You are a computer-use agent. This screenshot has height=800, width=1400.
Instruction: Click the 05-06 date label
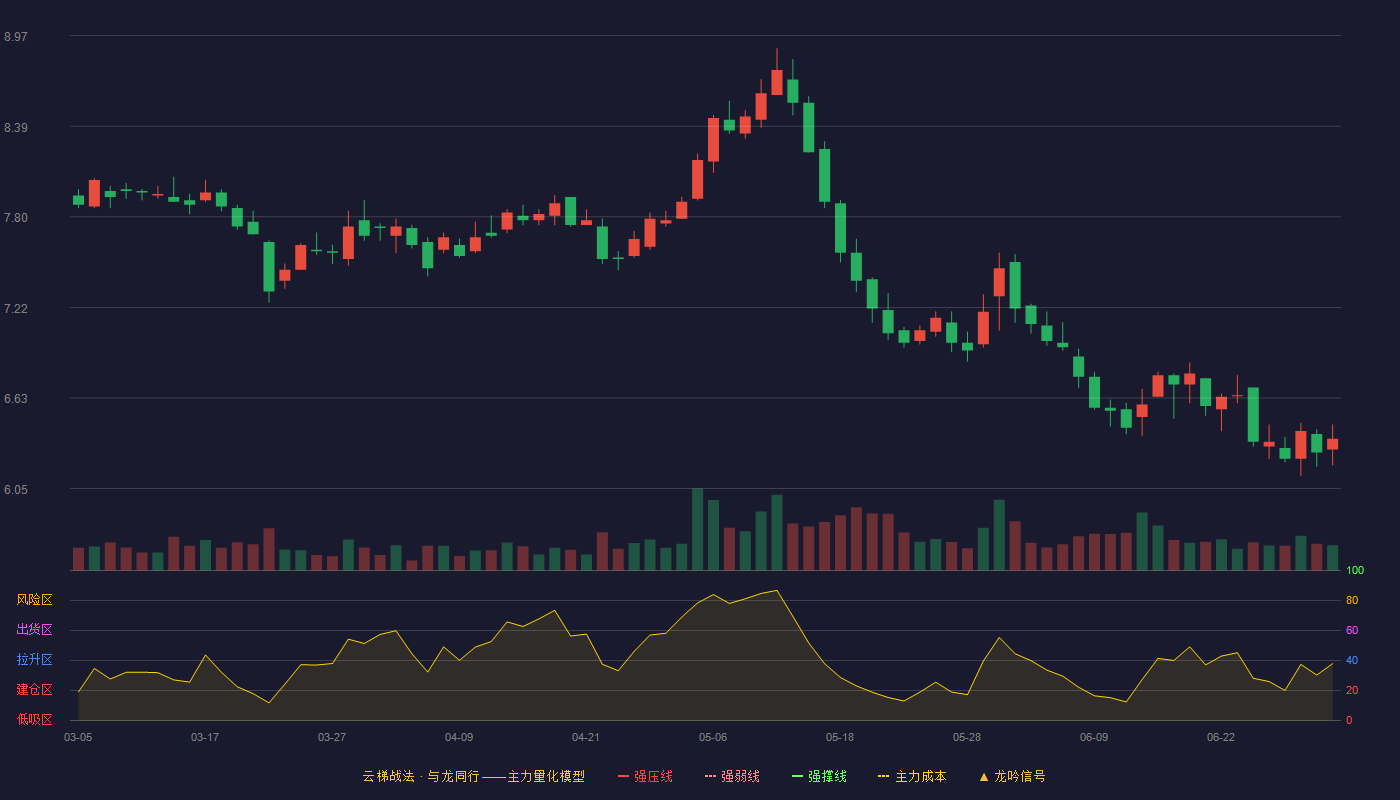coord(713,737)
